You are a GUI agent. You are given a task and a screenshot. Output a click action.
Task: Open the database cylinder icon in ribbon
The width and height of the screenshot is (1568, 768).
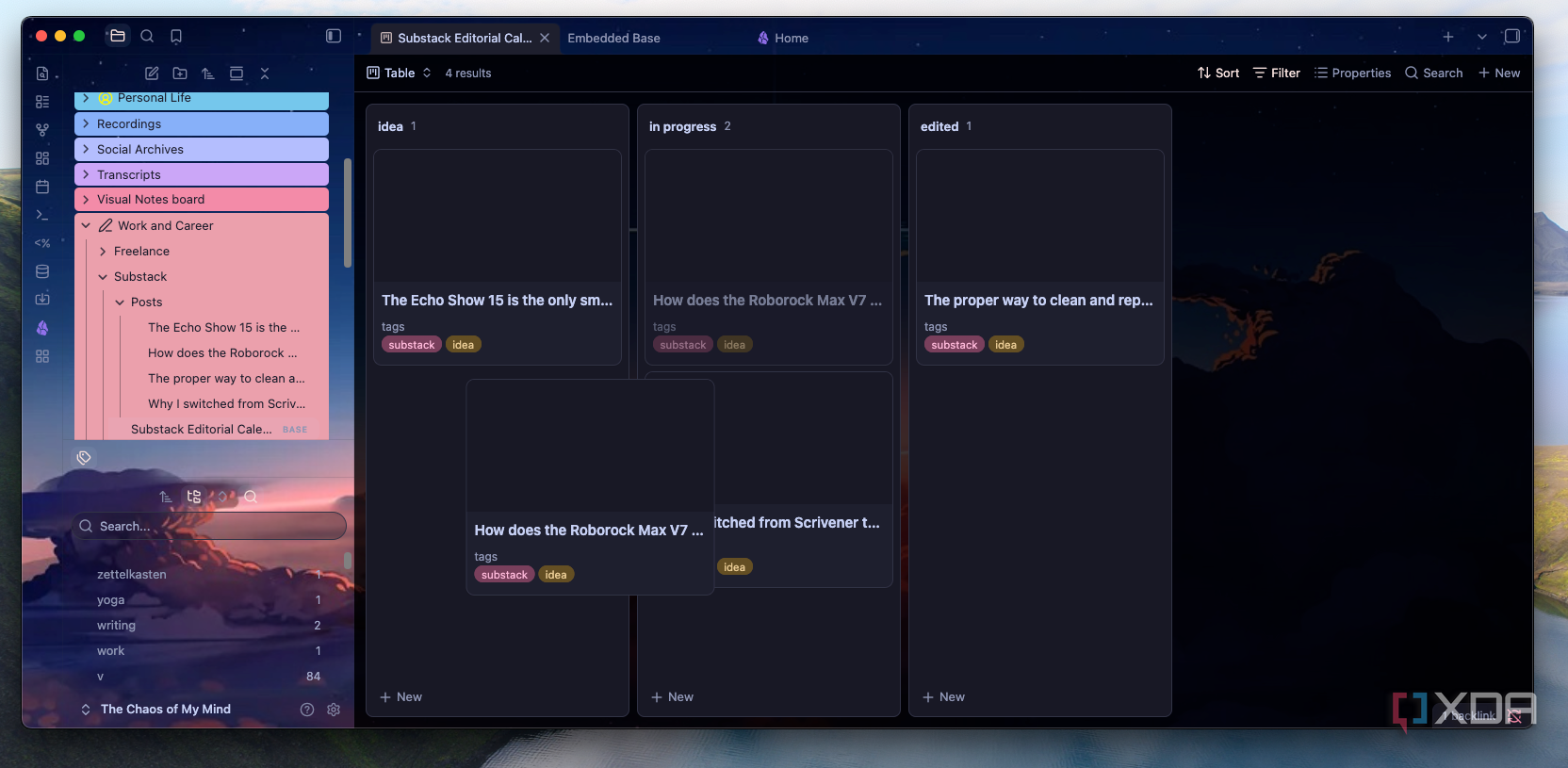[42, 271]
